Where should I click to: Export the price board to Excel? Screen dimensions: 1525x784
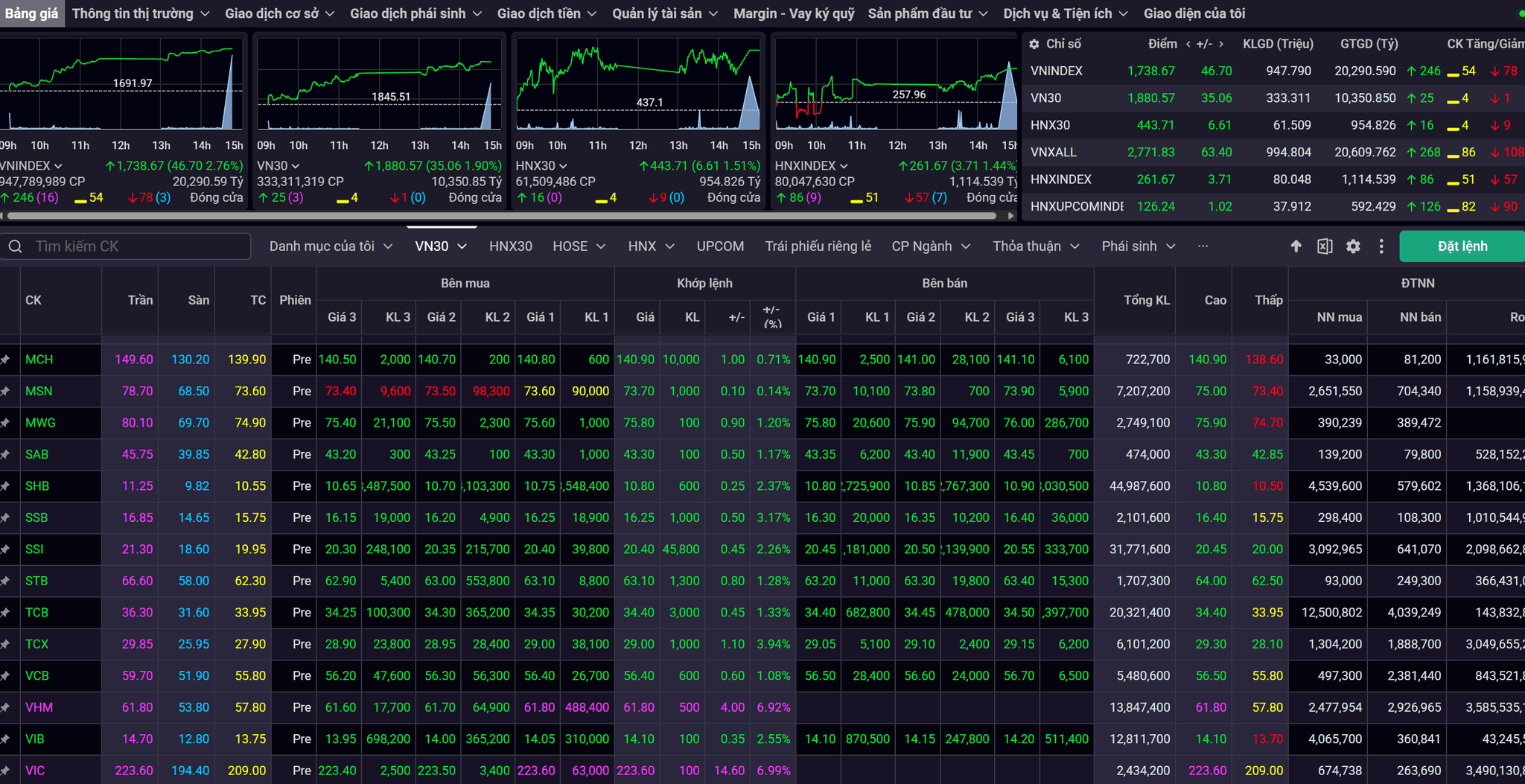pos(1325,246)
